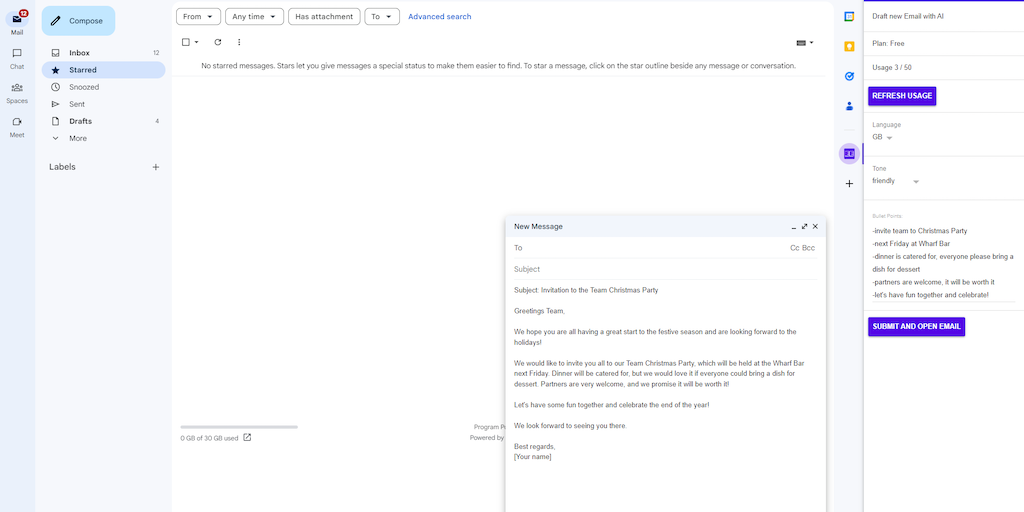Open the Chat section icon
This screenshot has height=512, width=1024.
click(17, 54)
